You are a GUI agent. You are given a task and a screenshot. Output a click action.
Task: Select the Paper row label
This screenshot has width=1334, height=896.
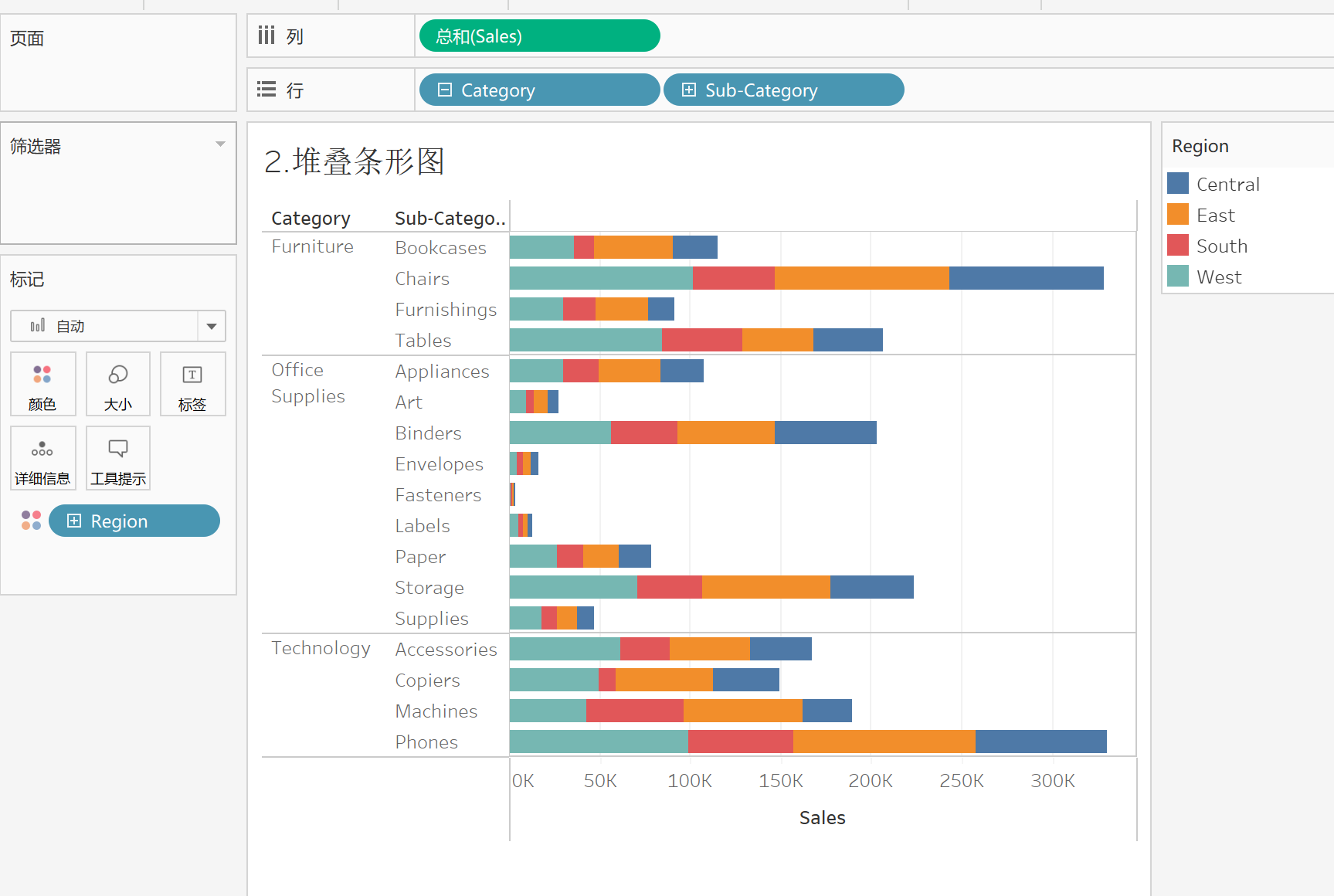[x=420, y=557]
